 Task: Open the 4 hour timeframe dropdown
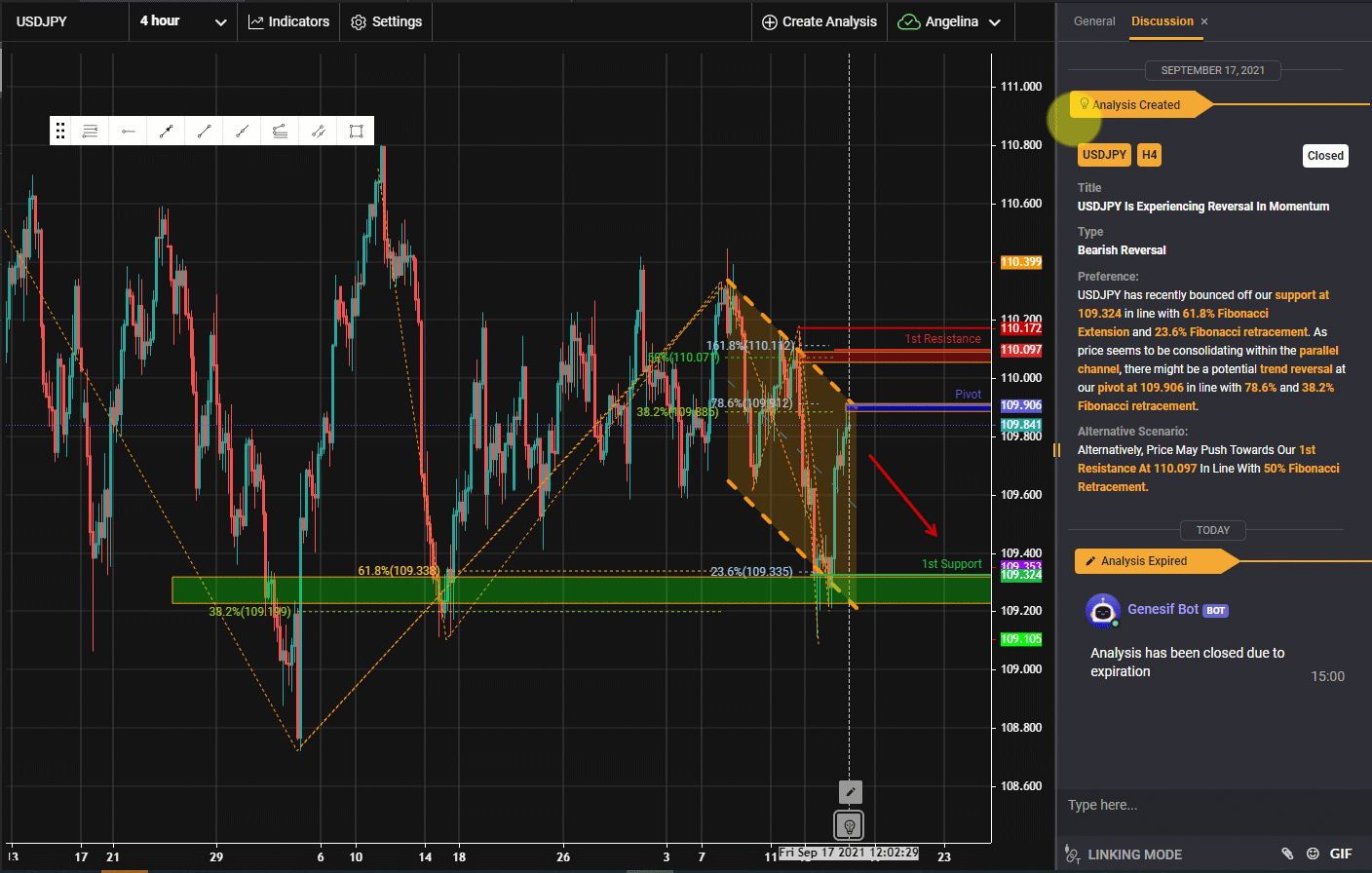point(182,21)
